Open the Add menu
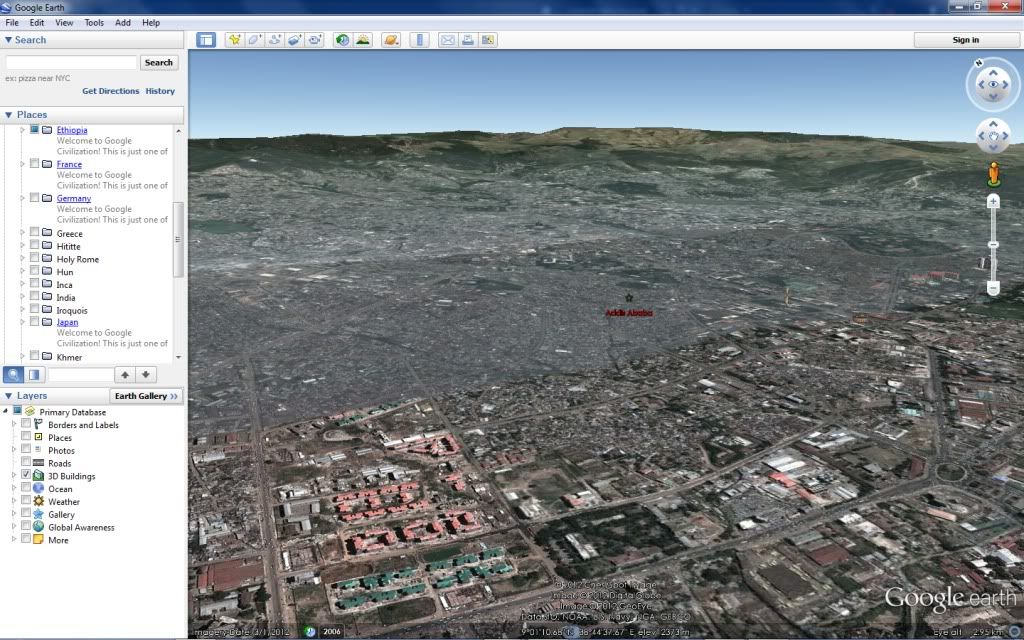This screenshot has width=1024, height=640. coord(123,22)
